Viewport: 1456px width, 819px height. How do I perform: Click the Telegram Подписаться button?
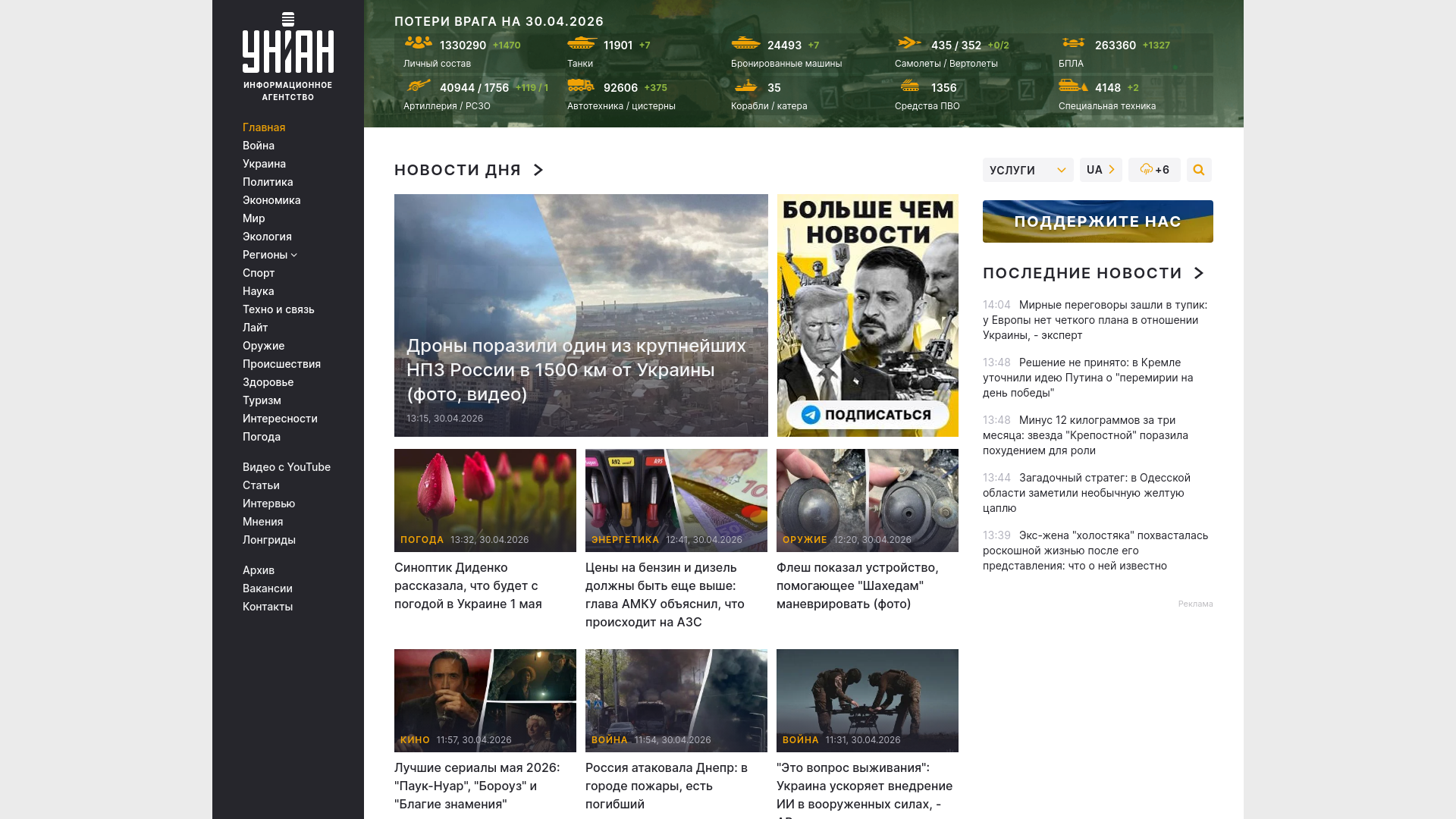[x=868, y=415]
